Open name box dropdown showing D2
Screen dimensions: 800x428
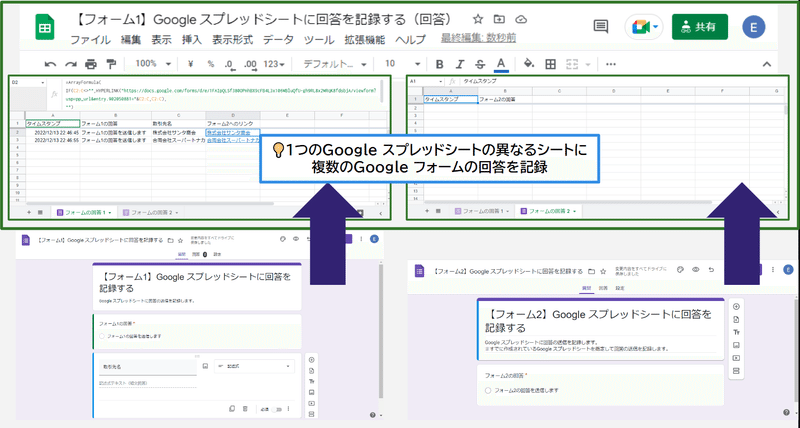43,82
